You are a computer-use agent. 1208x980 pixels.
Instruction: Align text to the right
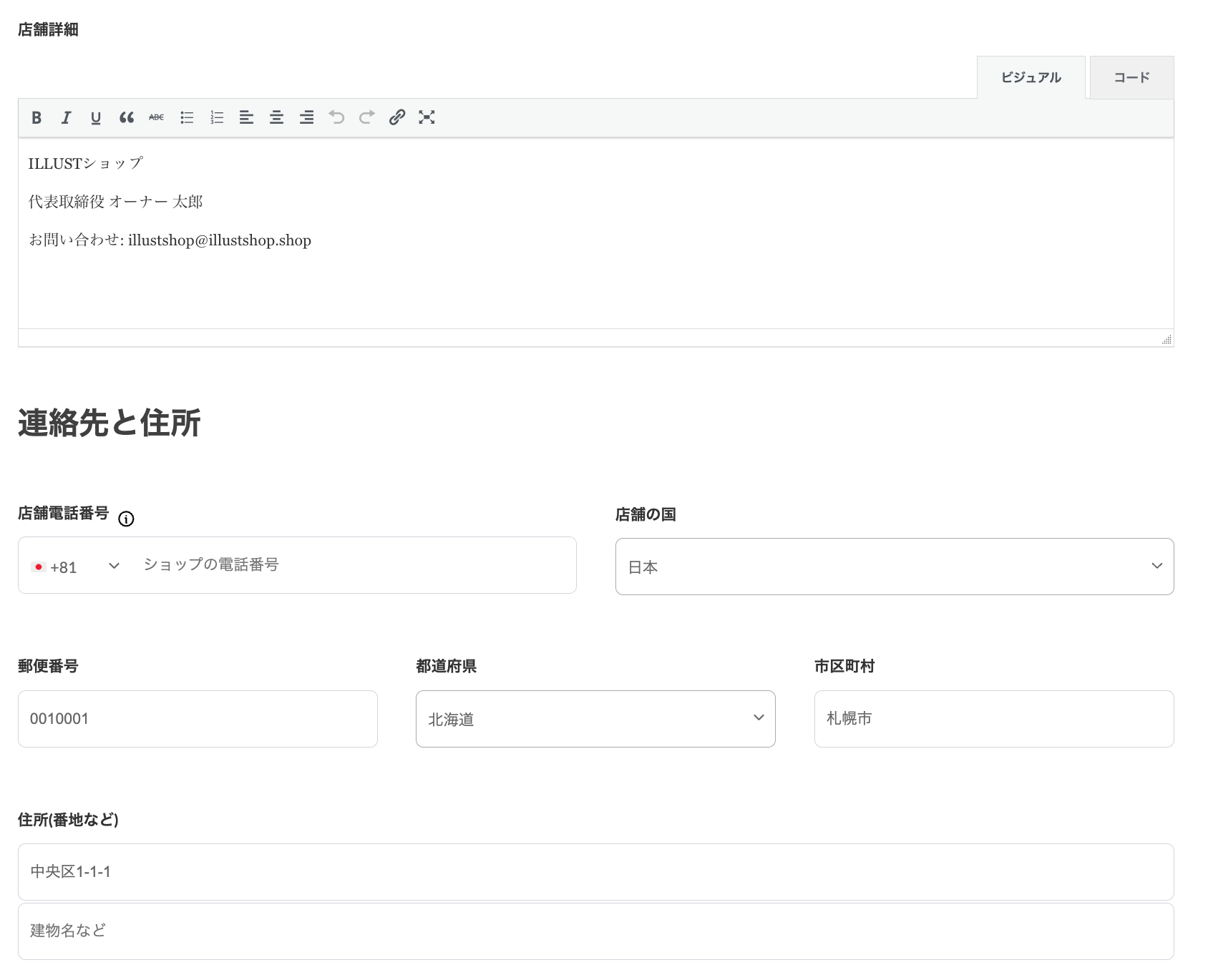306,118
